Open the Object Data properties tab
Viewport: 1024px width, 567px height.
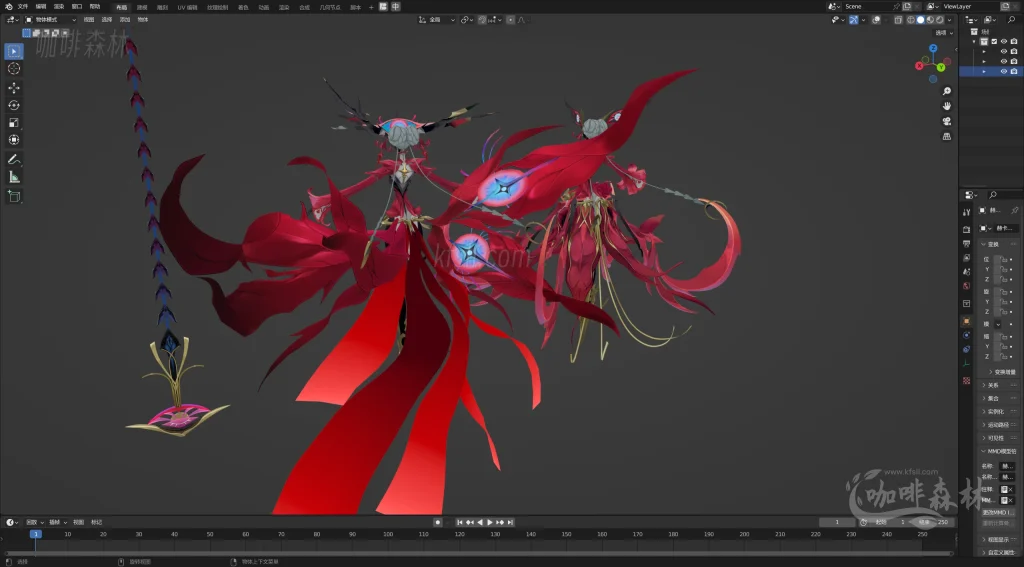pyautogui.click(x=967, y=364)
